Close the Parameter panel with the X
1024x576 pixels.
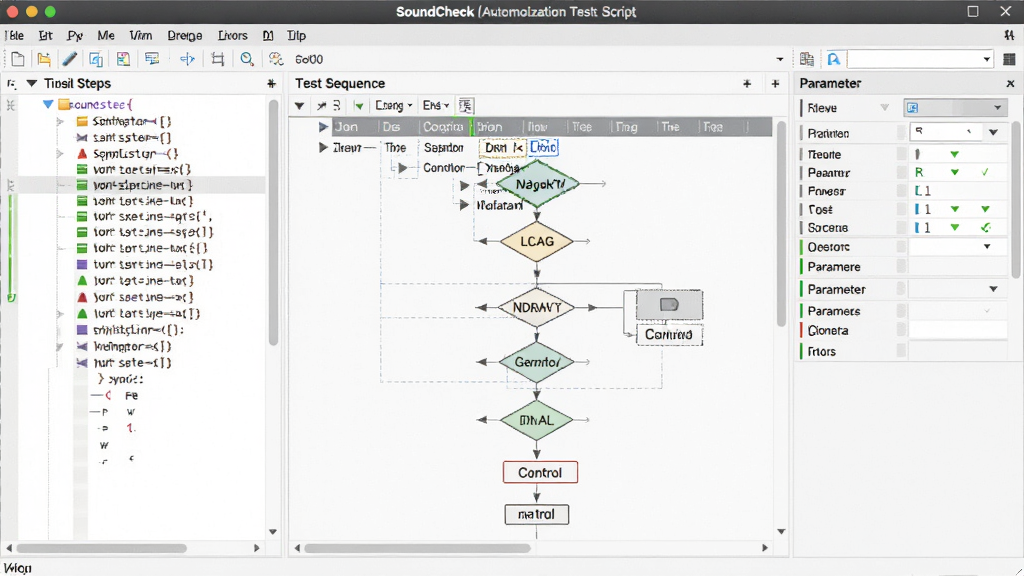[1010, 84]
